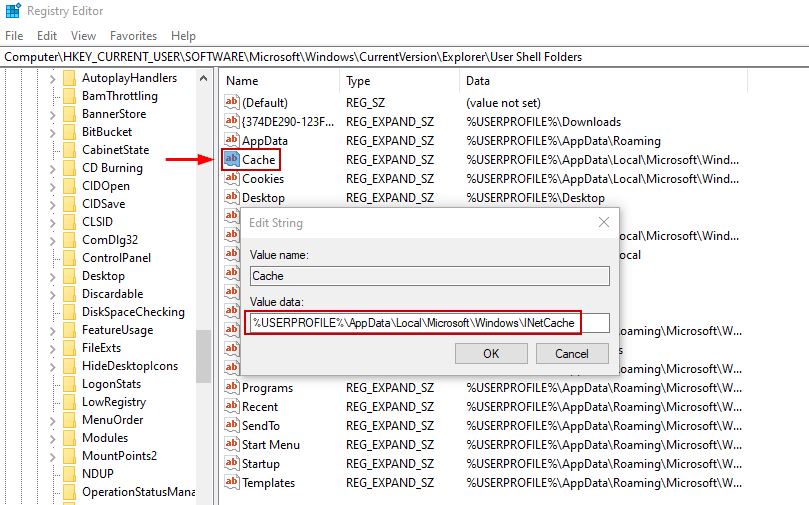Screen dimensions: 809x505
Task: Click the BannerStore folder icon
Action: tap(69, 114)
